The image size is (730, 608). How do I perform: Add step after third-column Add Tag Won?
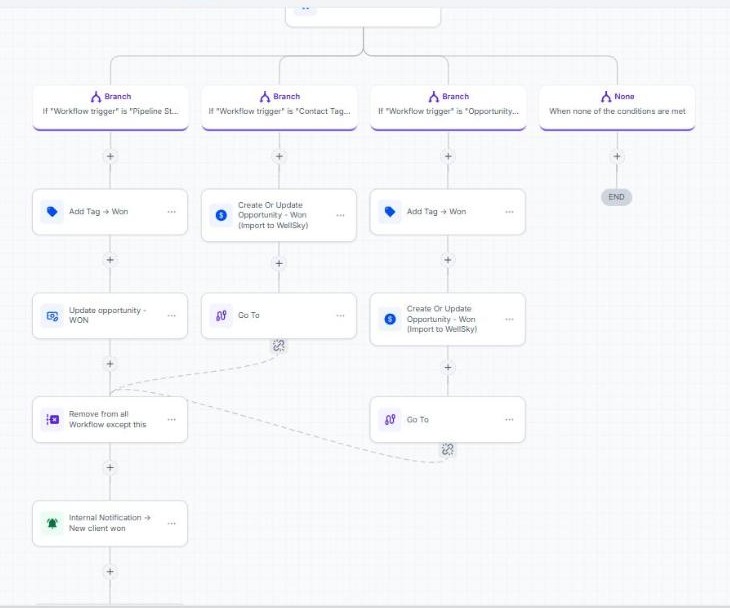click(448, 260)
